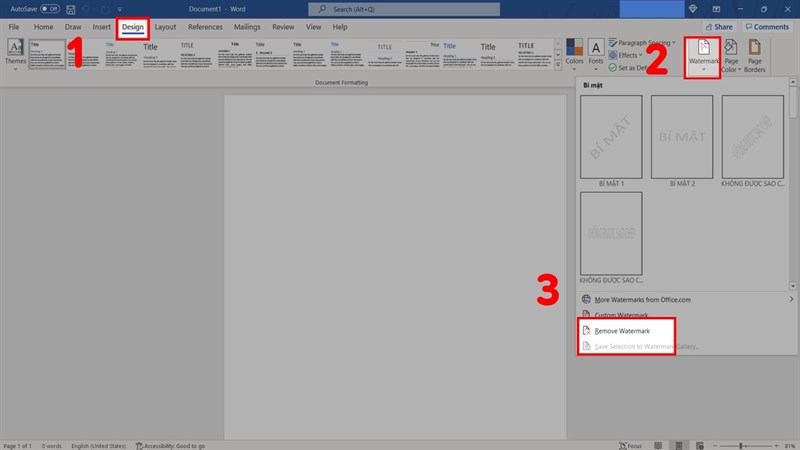Click the Watermark button in ribbon
The height and width of the screenshot is (450, 800).
pyautogui.click(x=703, y=53)
